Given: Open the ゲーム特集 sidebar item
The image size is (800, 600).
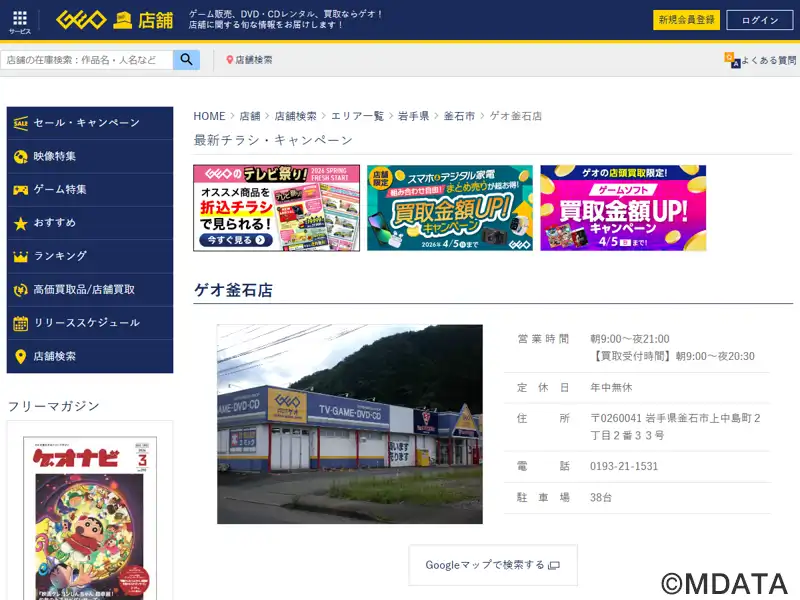Looking at the screenshot, I should pos(90,190).
